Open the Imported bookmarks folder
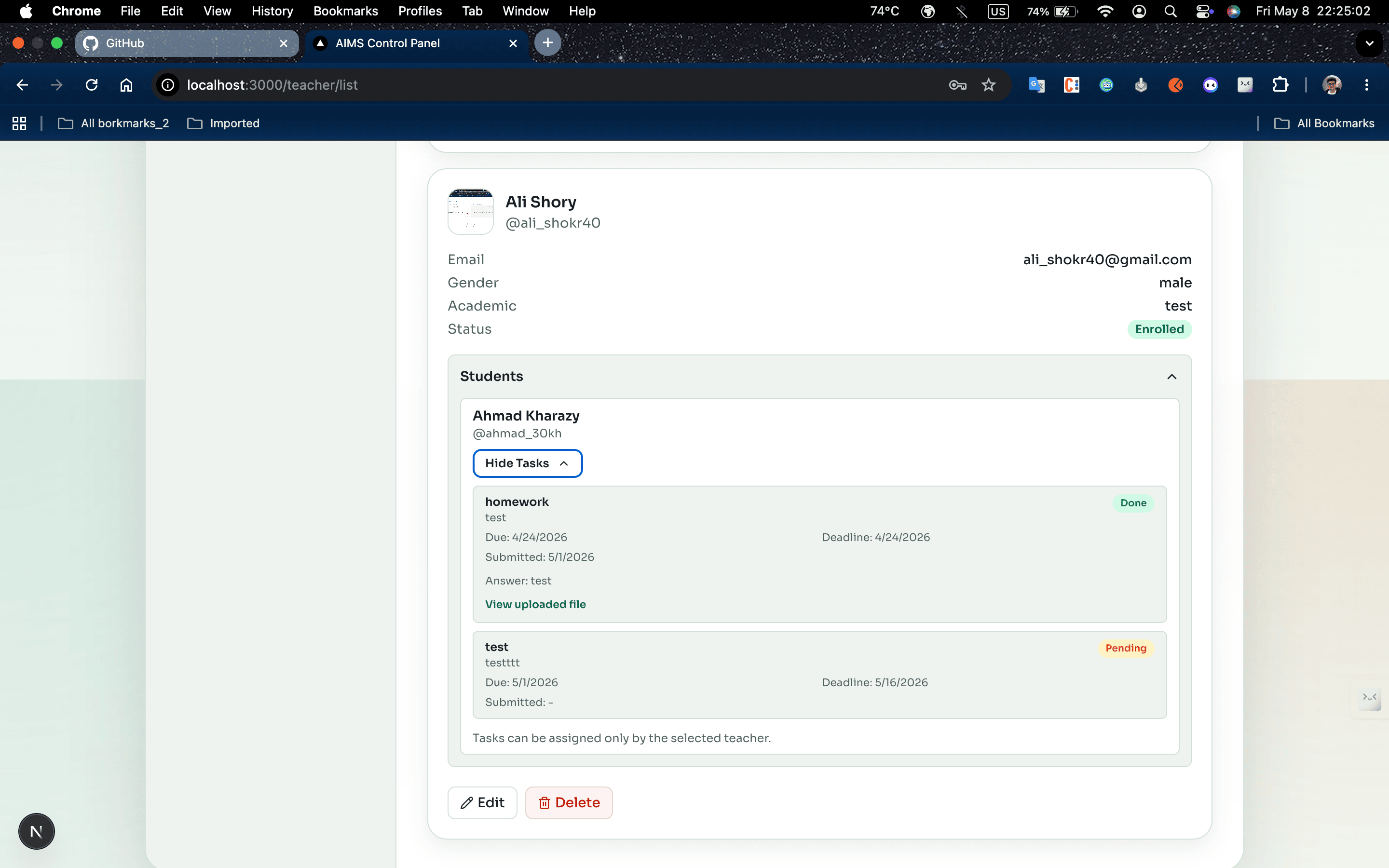This screenshot has height=868, width=1389. (x=223, y=123)
